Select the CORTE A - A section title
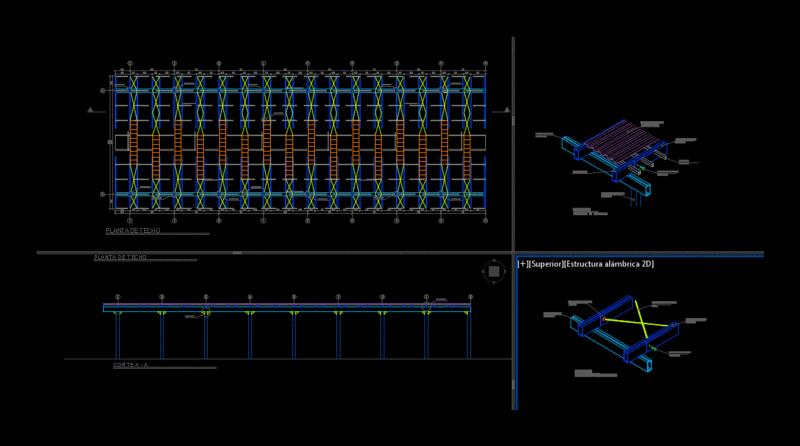 click(x=131, y=365)
